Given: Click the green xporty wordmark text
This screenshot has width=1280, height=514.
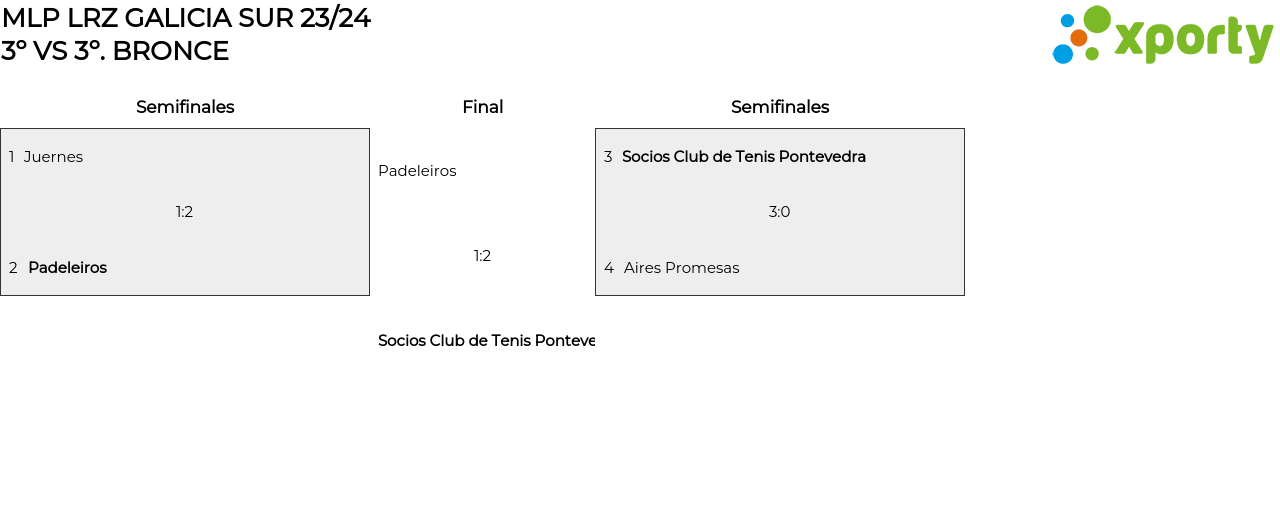Looking at the screenshot, I should 1193,40.
